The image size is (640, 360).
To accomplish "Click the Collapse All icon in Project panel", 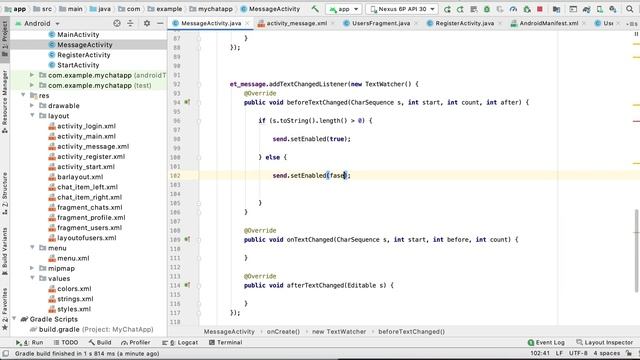I will click(x=130, y=23).
